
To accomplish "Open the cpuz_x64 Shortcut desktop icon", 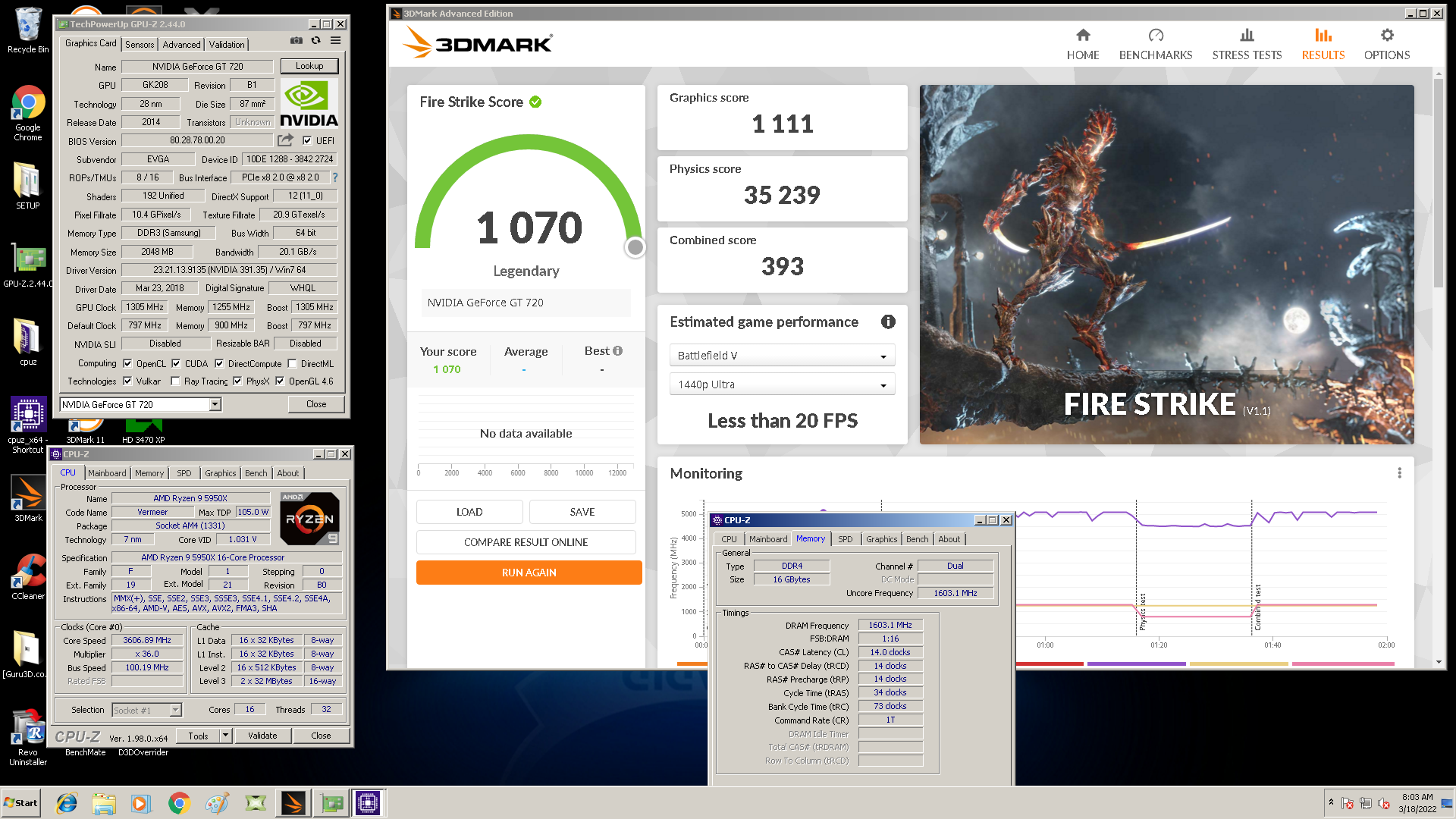I will (28, 425).
